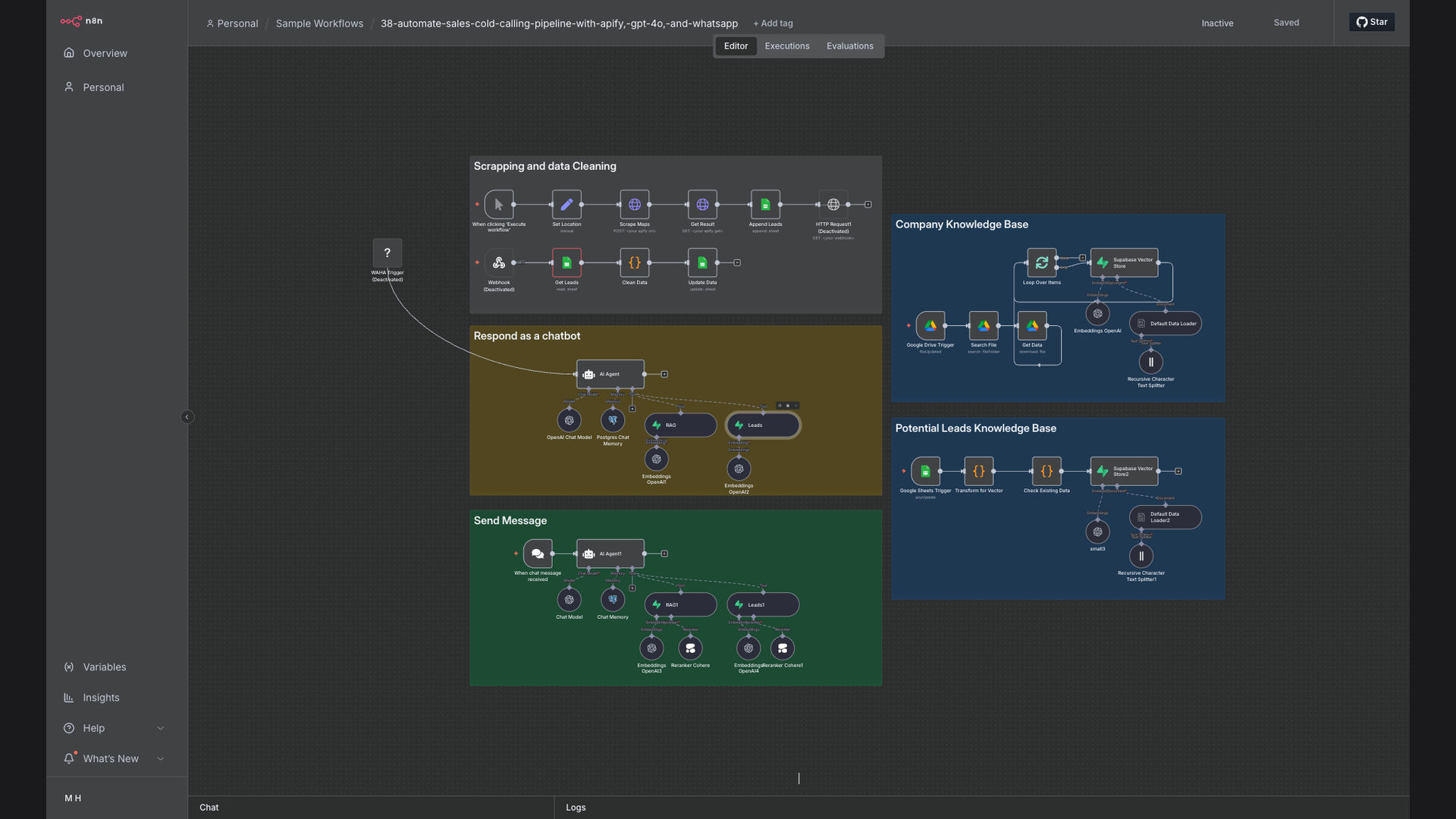The width and height of the screenshot is (1456, 819).
Task: Click the Add tag button
Action: click(773, 24)
